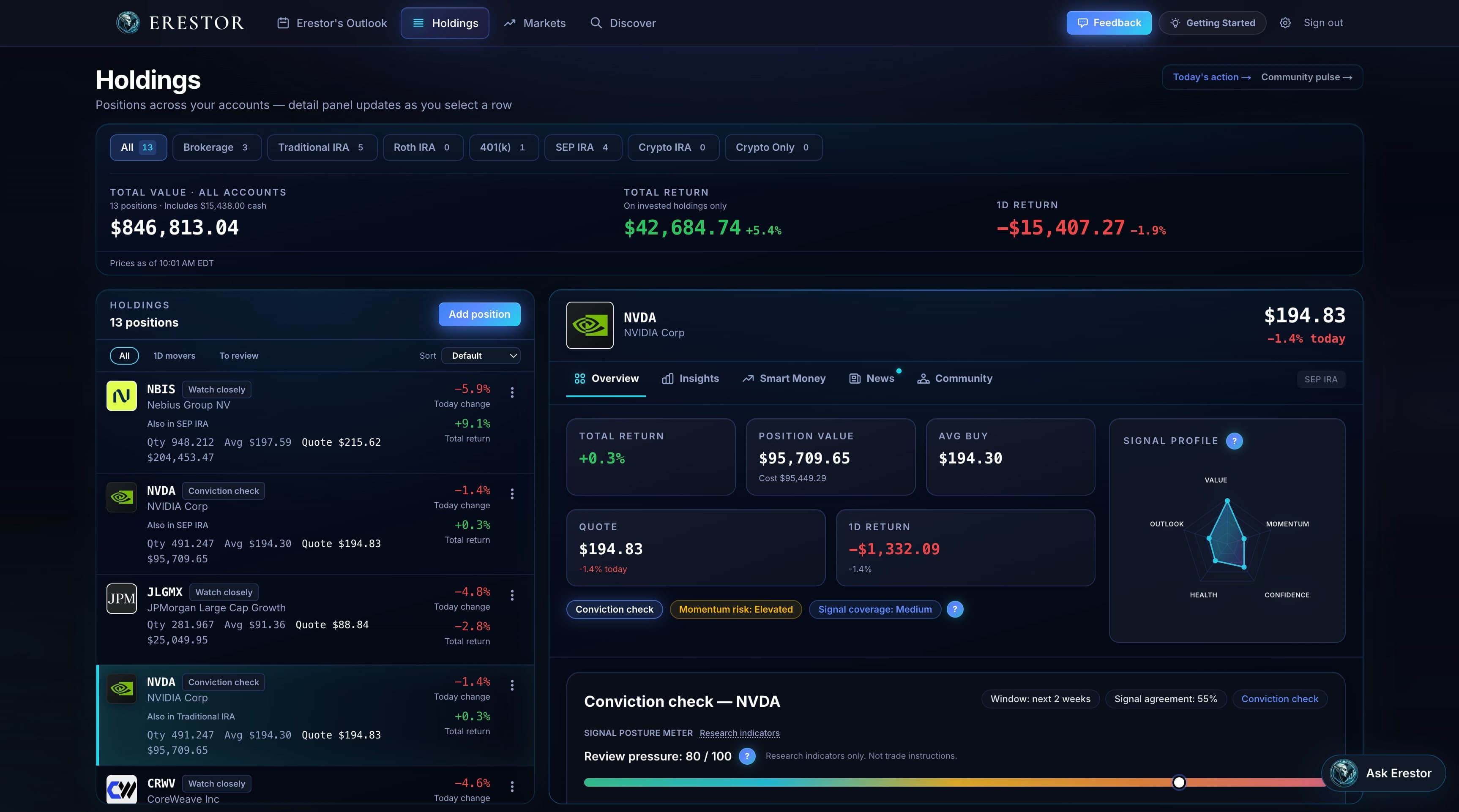Open three-dot menu for NVDA Also in SEP IRA
1459x812 pixels.
tap(512, 494)
